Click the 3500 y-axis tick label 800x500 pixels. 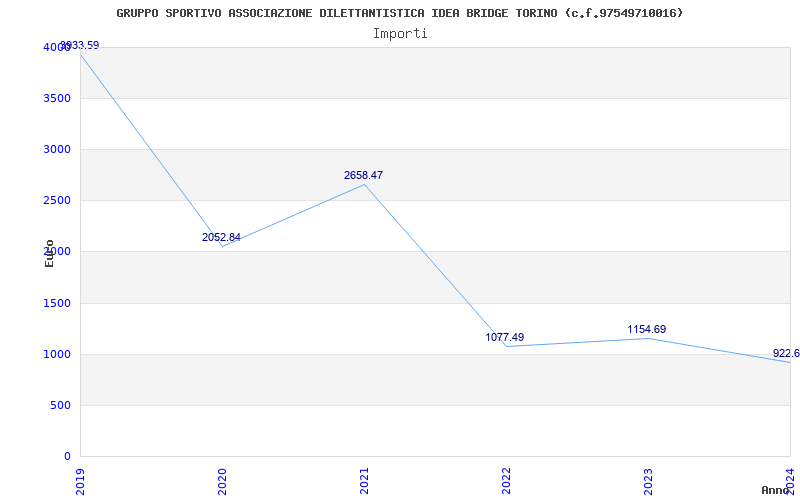click(55, 98)
